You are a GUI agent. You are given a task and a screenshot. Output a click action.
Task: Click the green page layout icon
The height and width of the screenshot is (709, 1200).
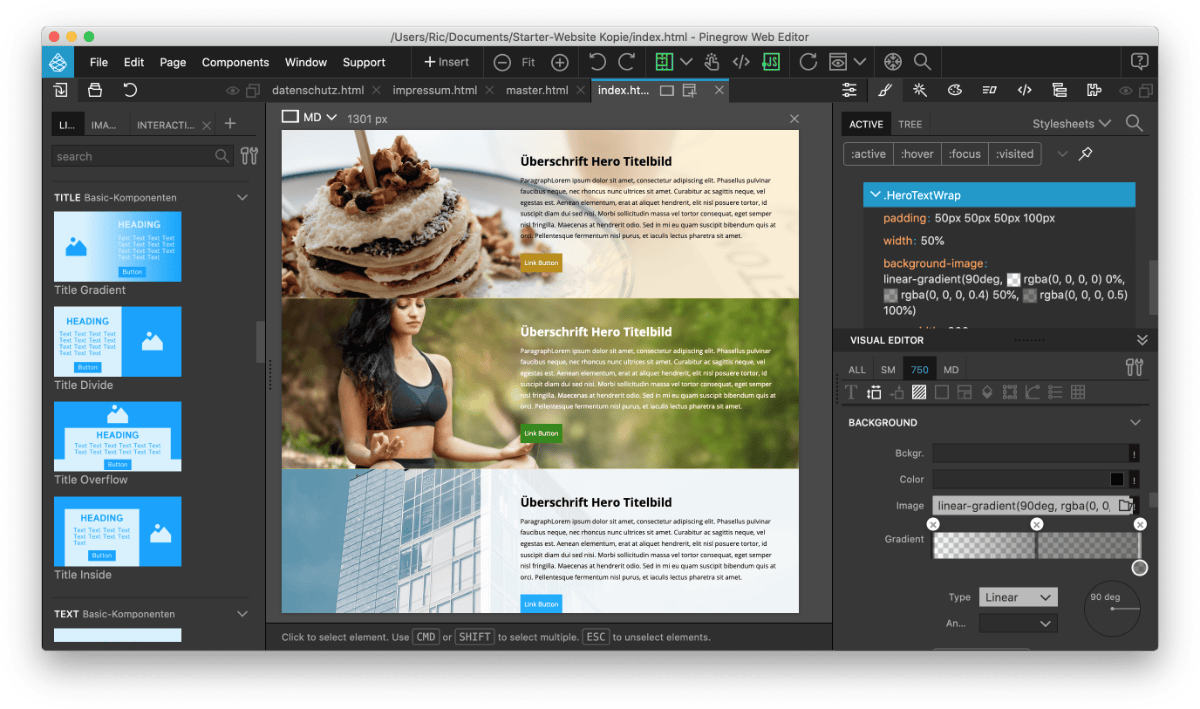click(664, 62)
